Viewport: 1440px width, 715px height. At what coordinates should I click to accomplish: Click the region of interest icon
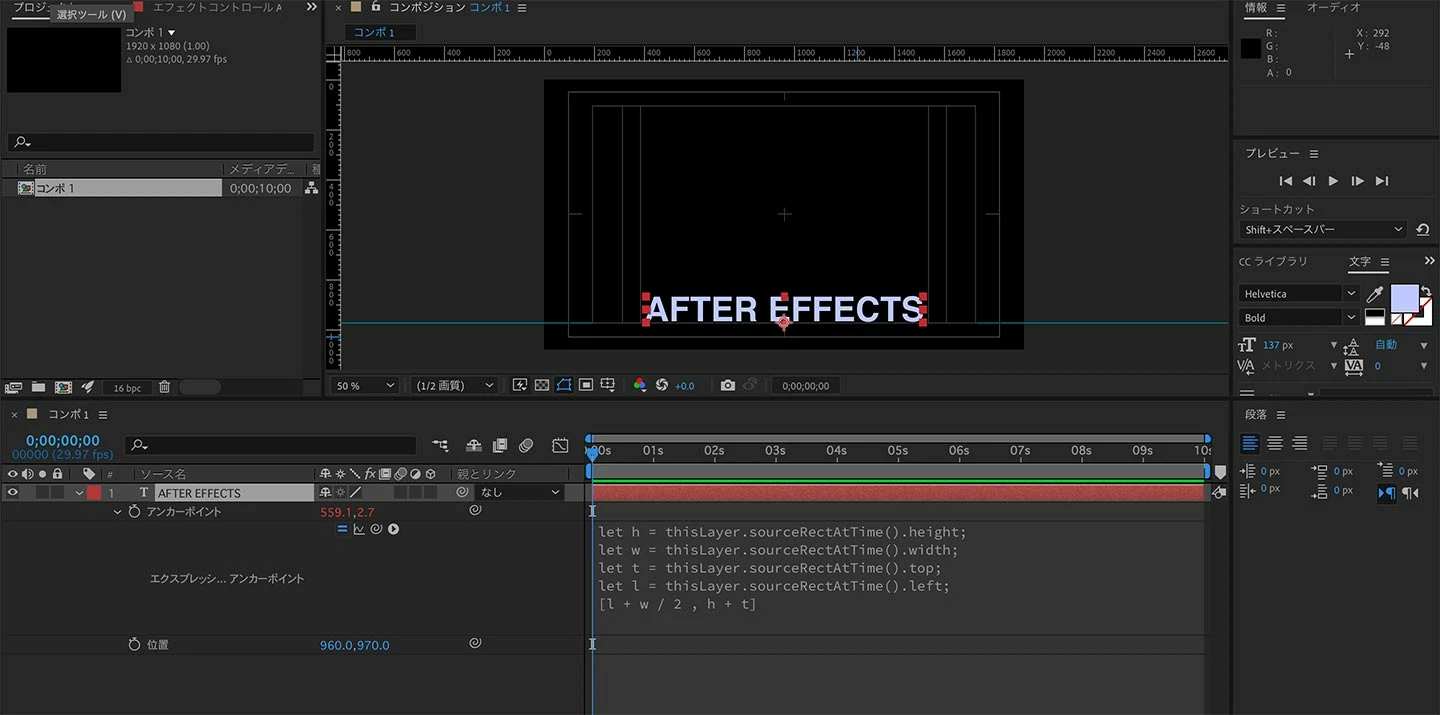click(586, 385)
